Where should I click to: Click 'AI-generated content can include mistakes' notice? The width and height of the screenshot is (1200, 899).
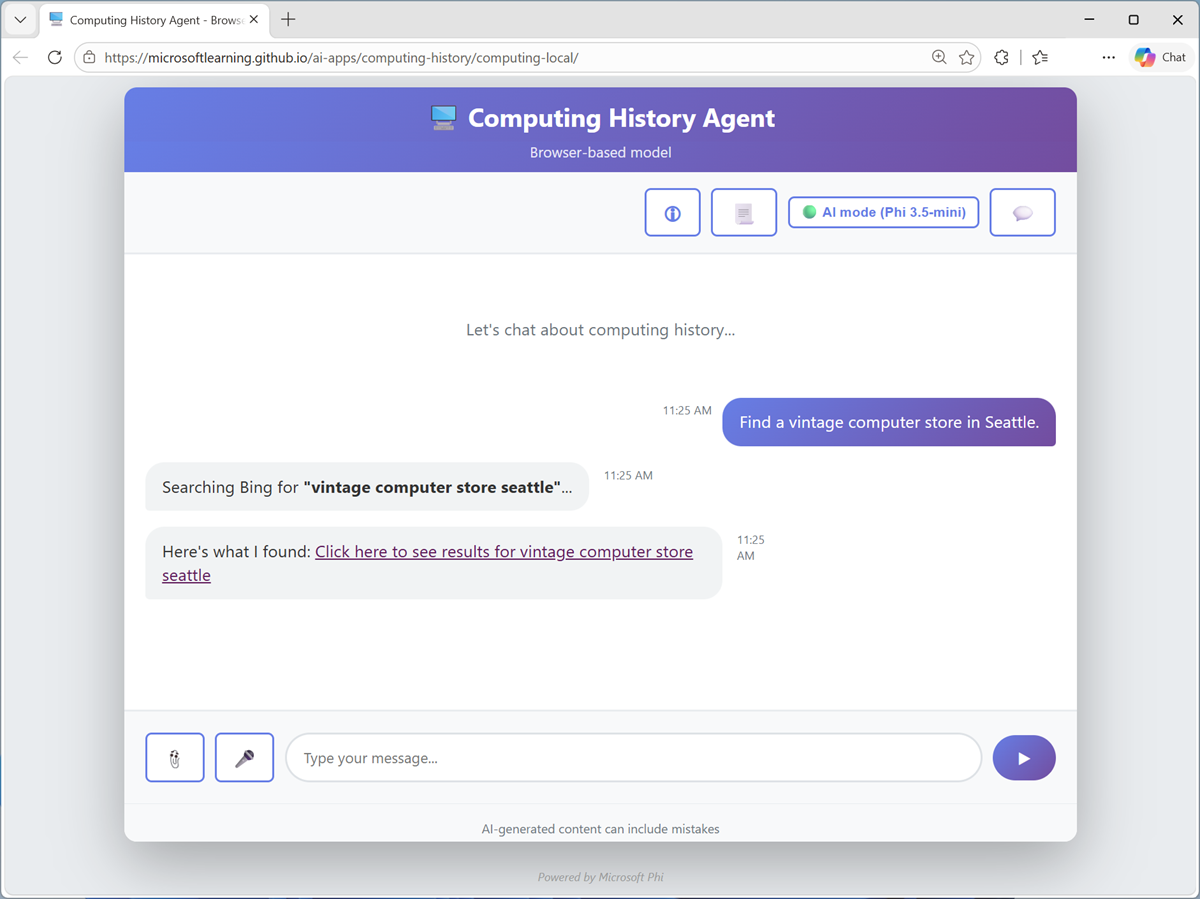[x=600, y=829]
